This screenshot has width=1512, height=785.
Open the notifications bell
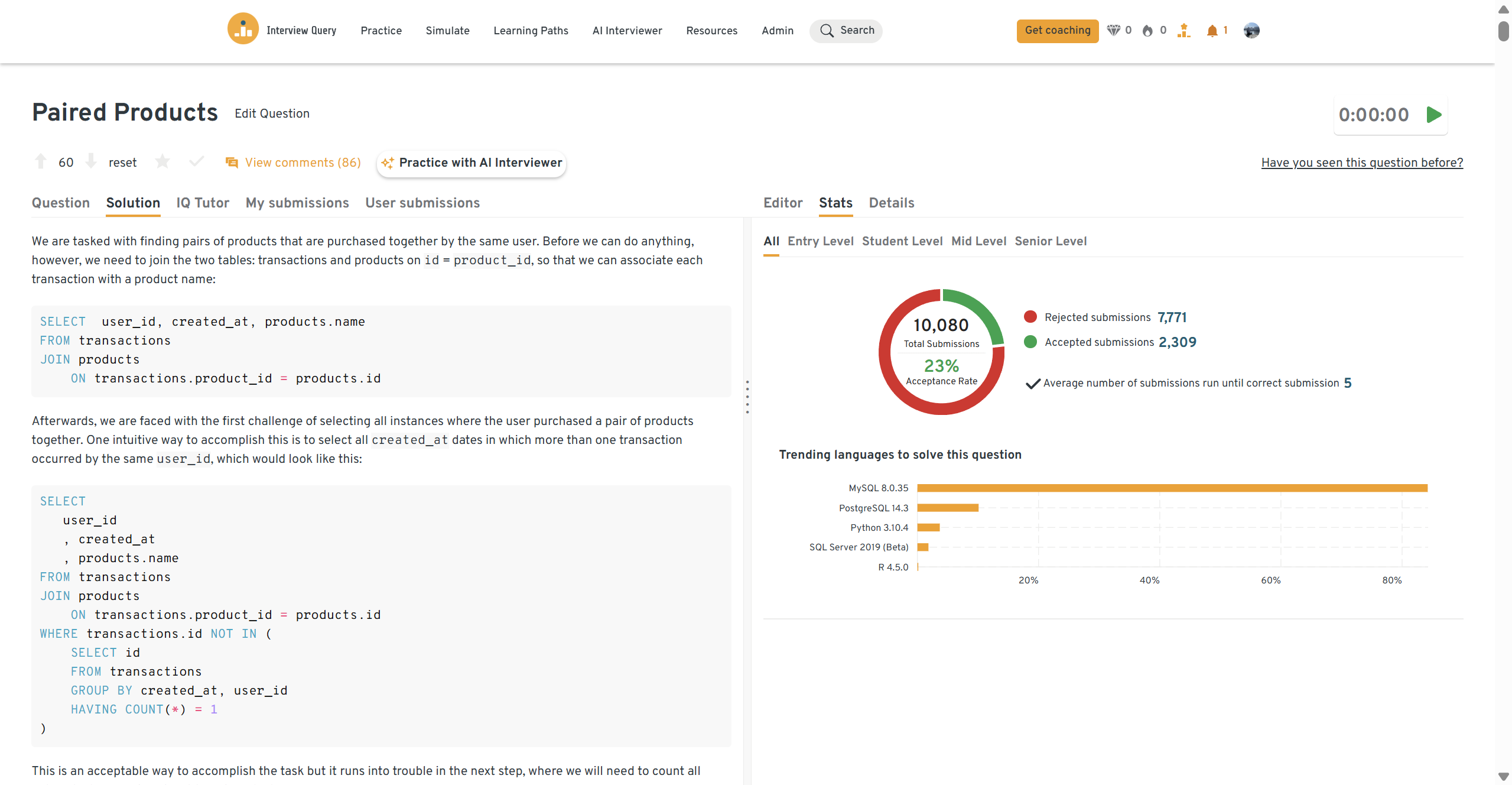[x=1212, y=31]
